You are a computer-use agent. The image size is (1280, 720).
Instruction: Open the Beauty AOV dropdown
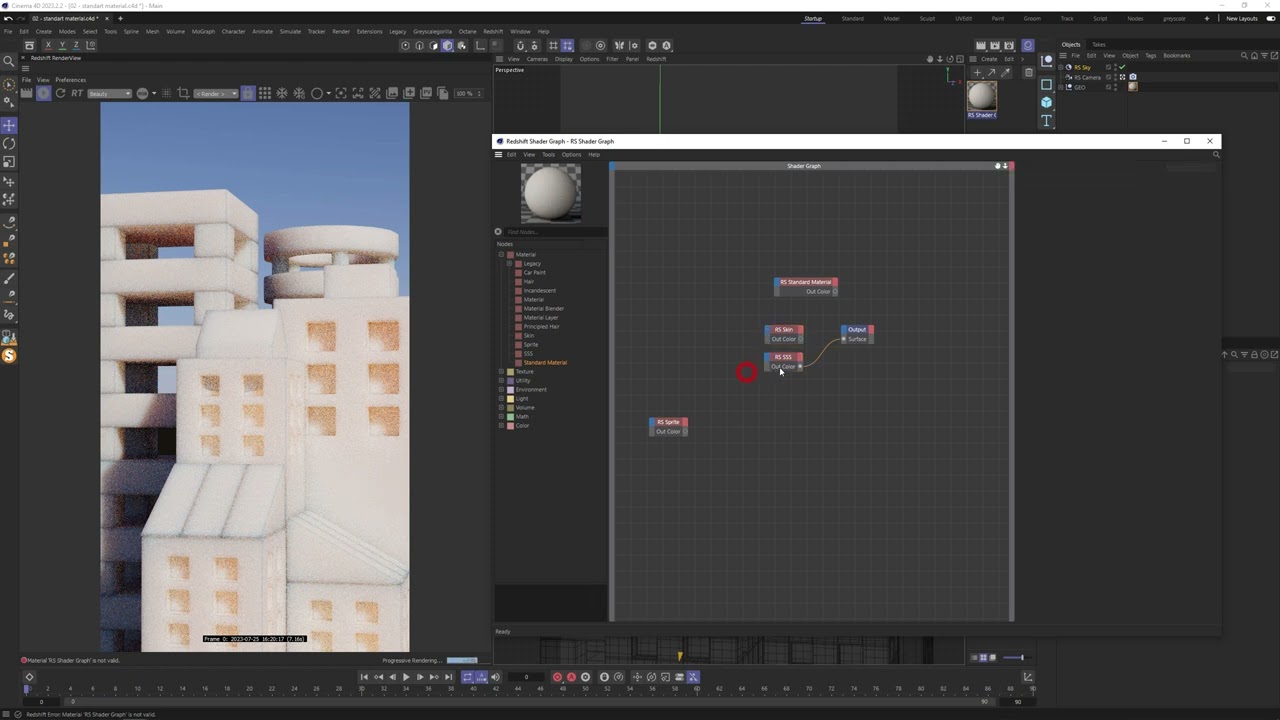(109, 94)
